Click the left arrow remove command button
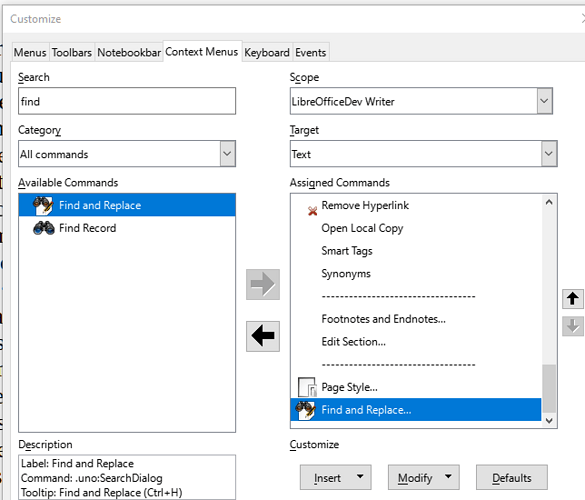This screenshot has width=585, height=500. point(263,336)
